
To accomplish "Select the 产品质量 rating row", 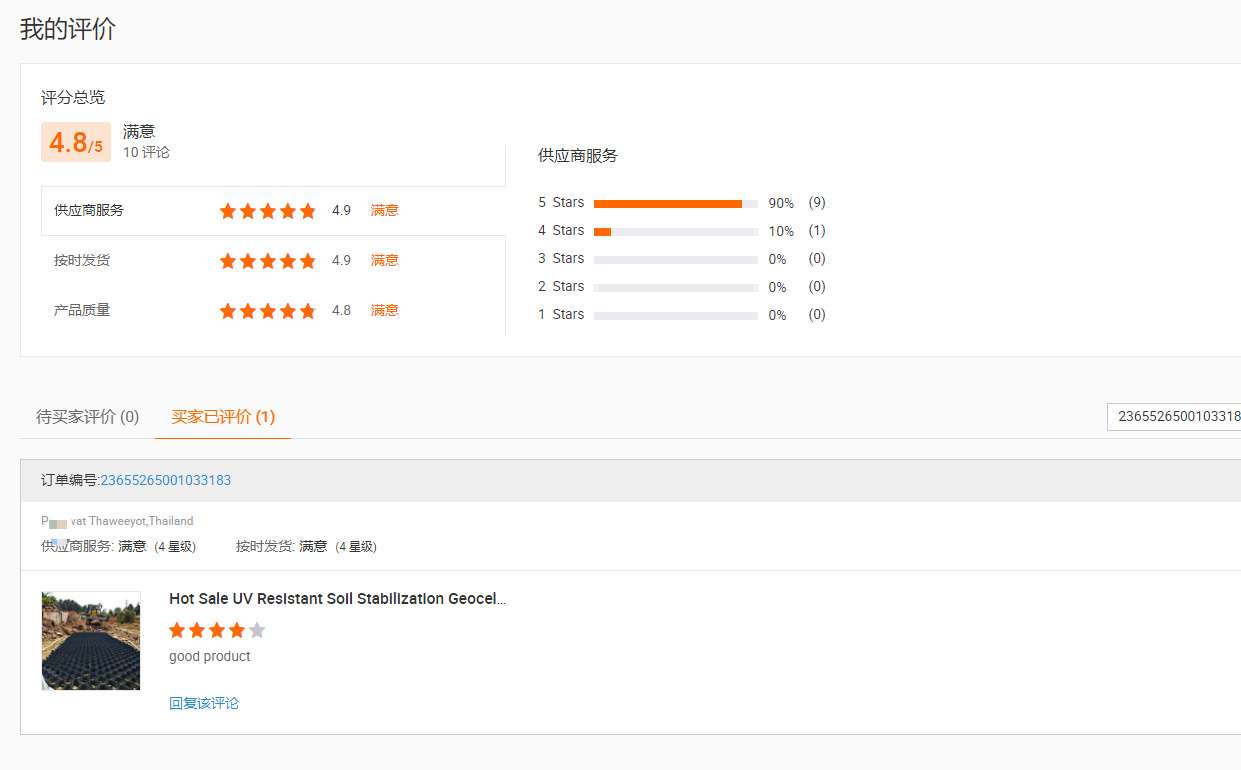I will 273,311.
